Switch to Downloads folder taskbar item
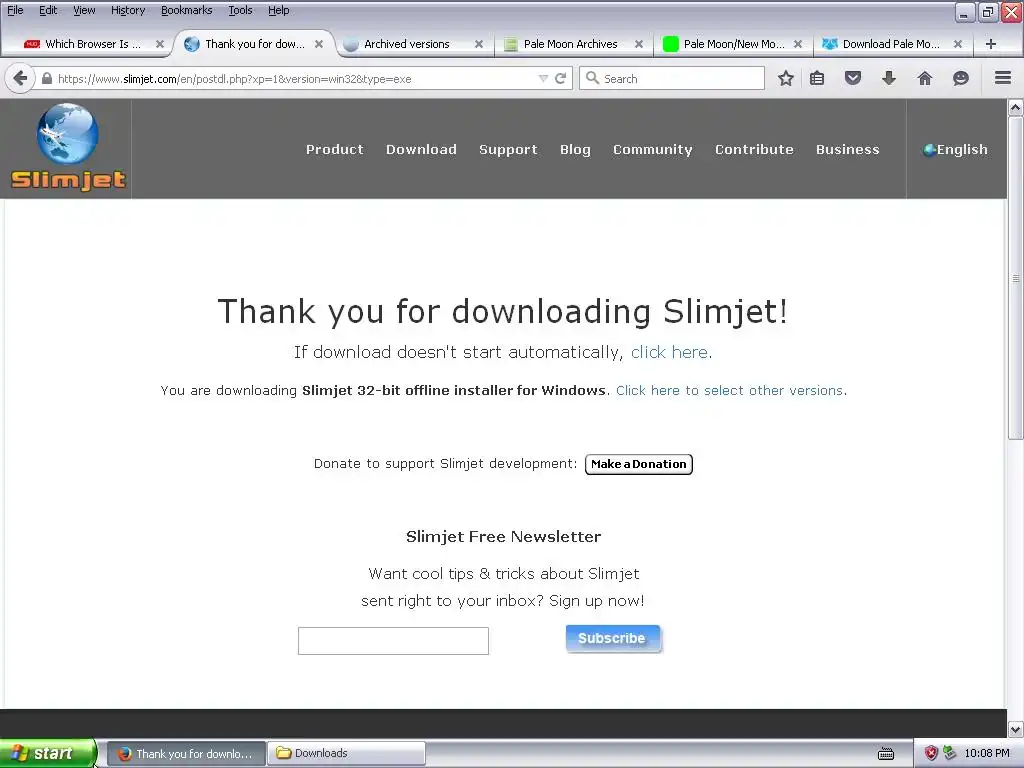The width and height of the screenshot is (1024, 768). (x=346, y=753)
